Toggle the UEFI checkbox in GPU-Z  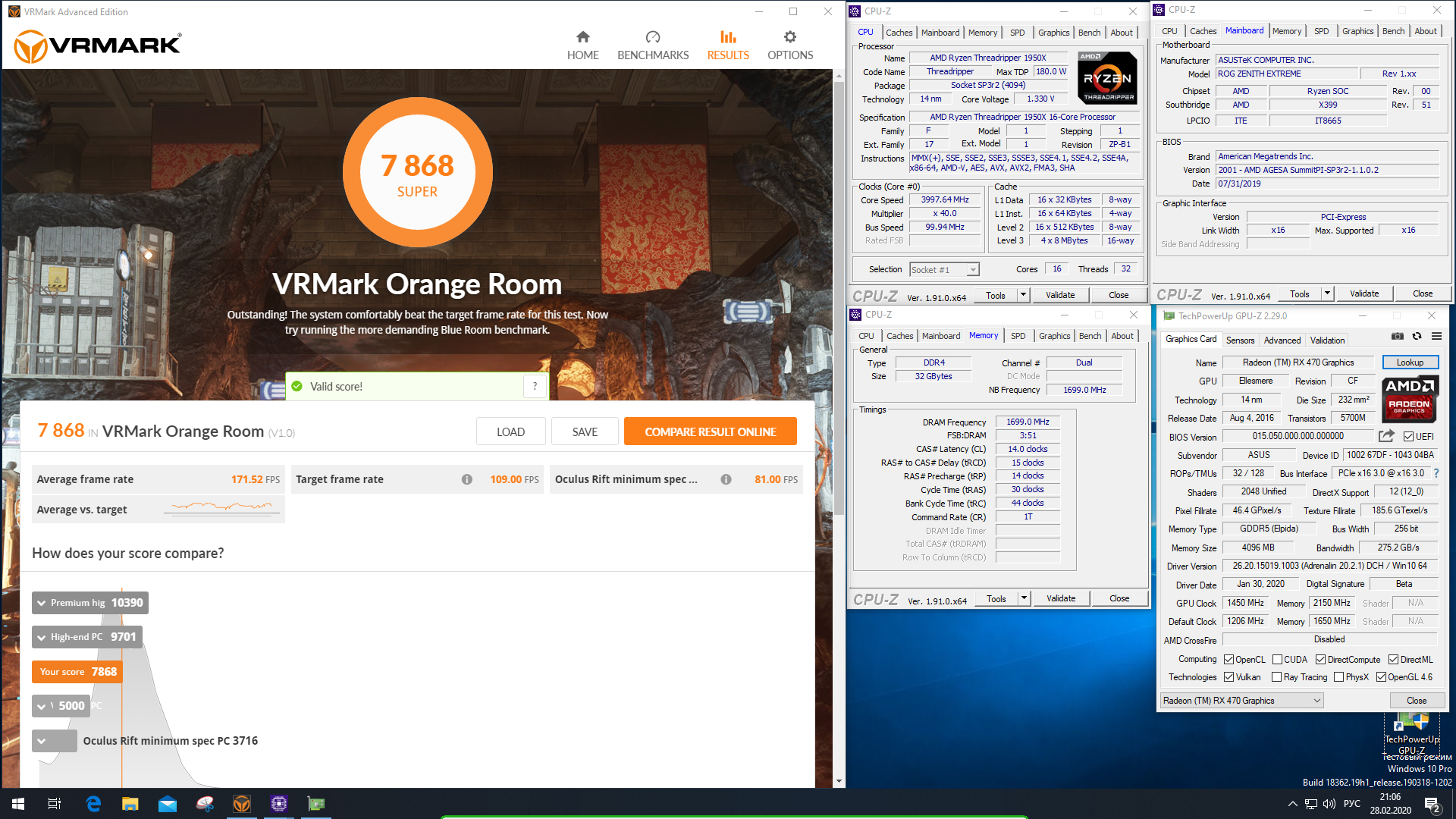point(1408,437)
